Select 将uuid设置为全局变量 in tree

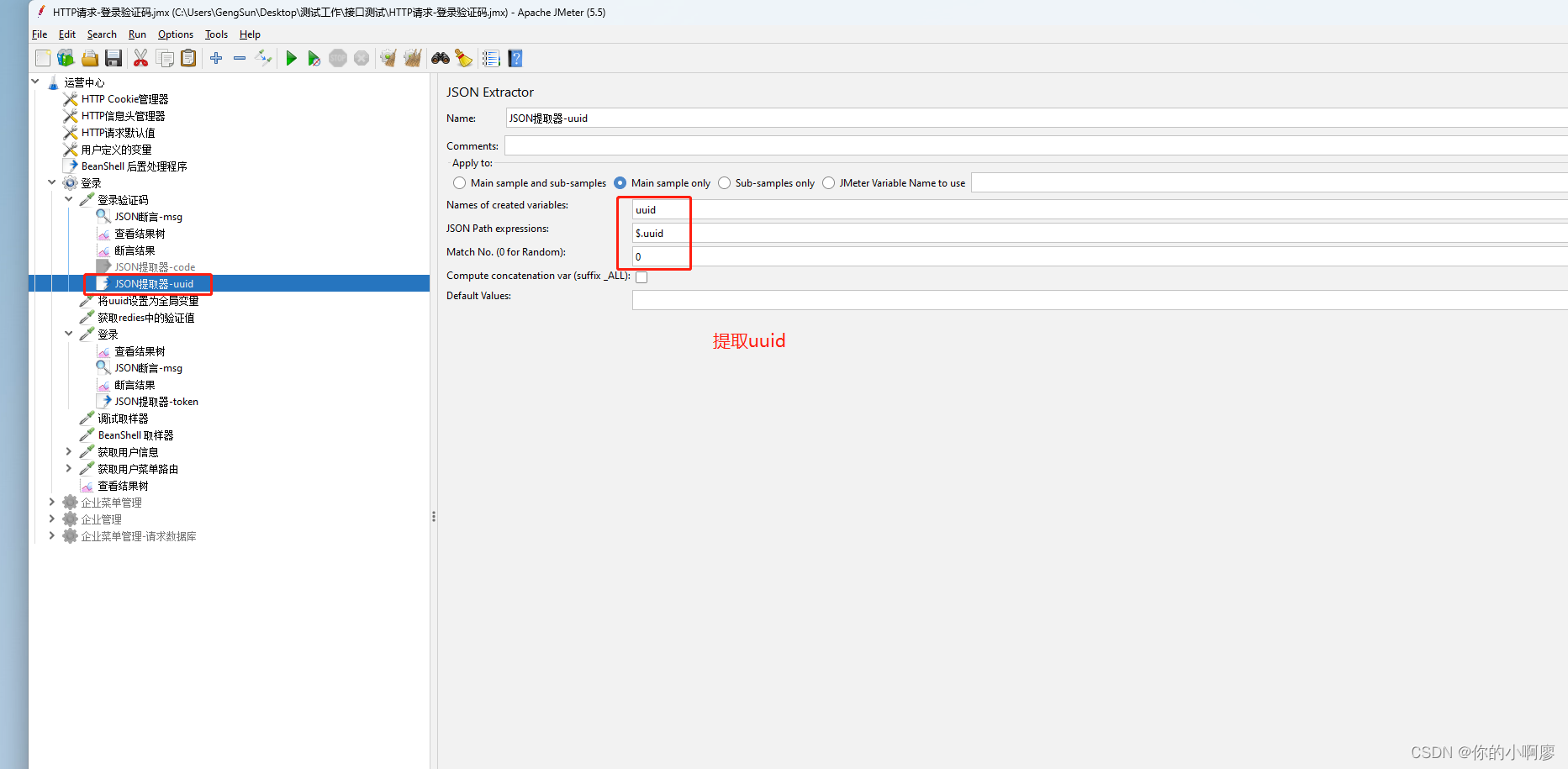(x=148, y=301)
